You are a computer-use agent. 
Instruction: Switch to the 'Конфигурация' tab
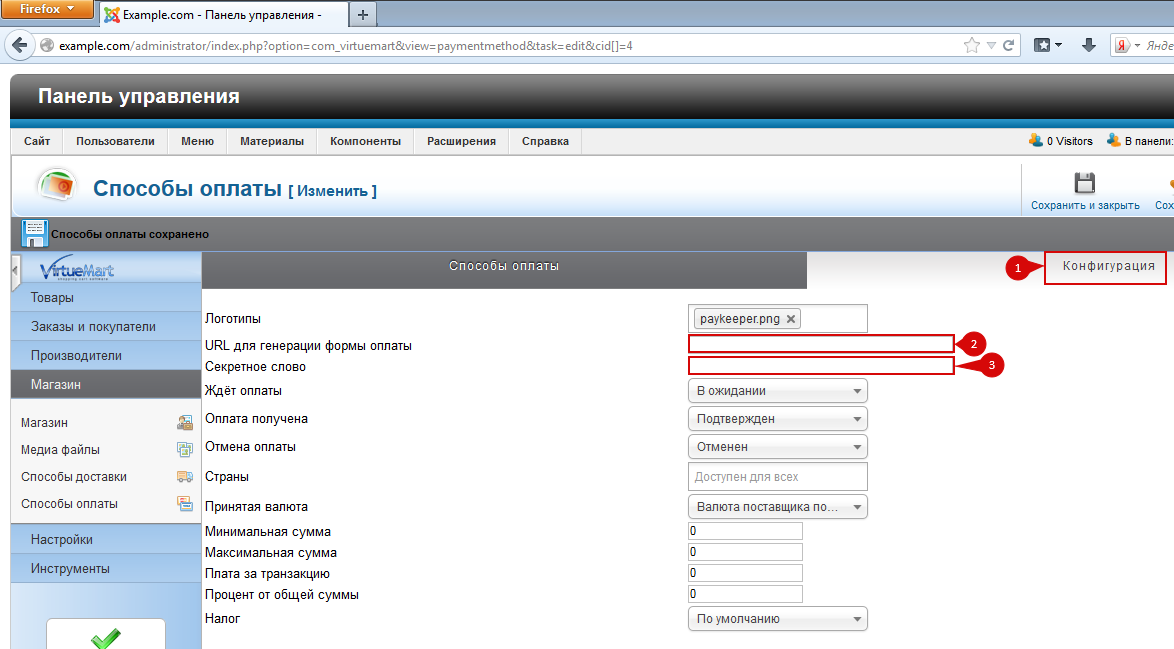[x=1107, y=266]
